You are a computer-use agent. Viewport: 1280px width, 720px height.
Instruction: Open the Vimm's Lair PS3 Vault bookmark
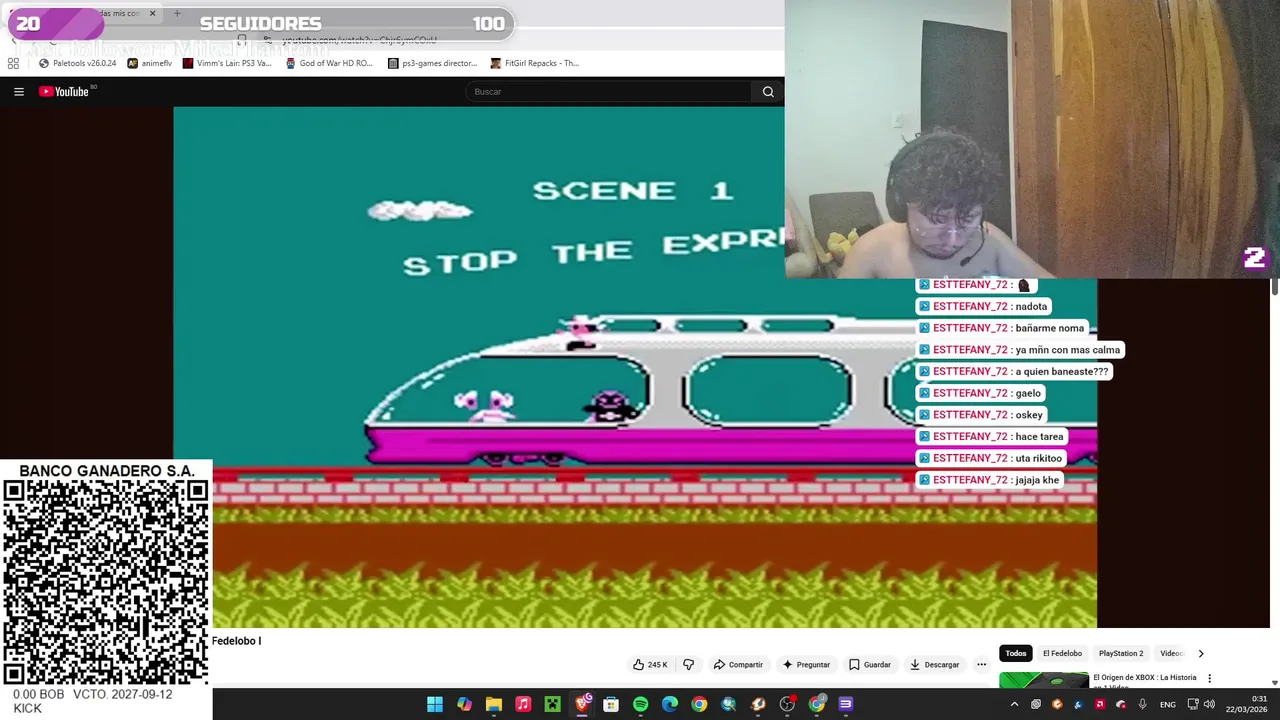[x=227, y=63]
